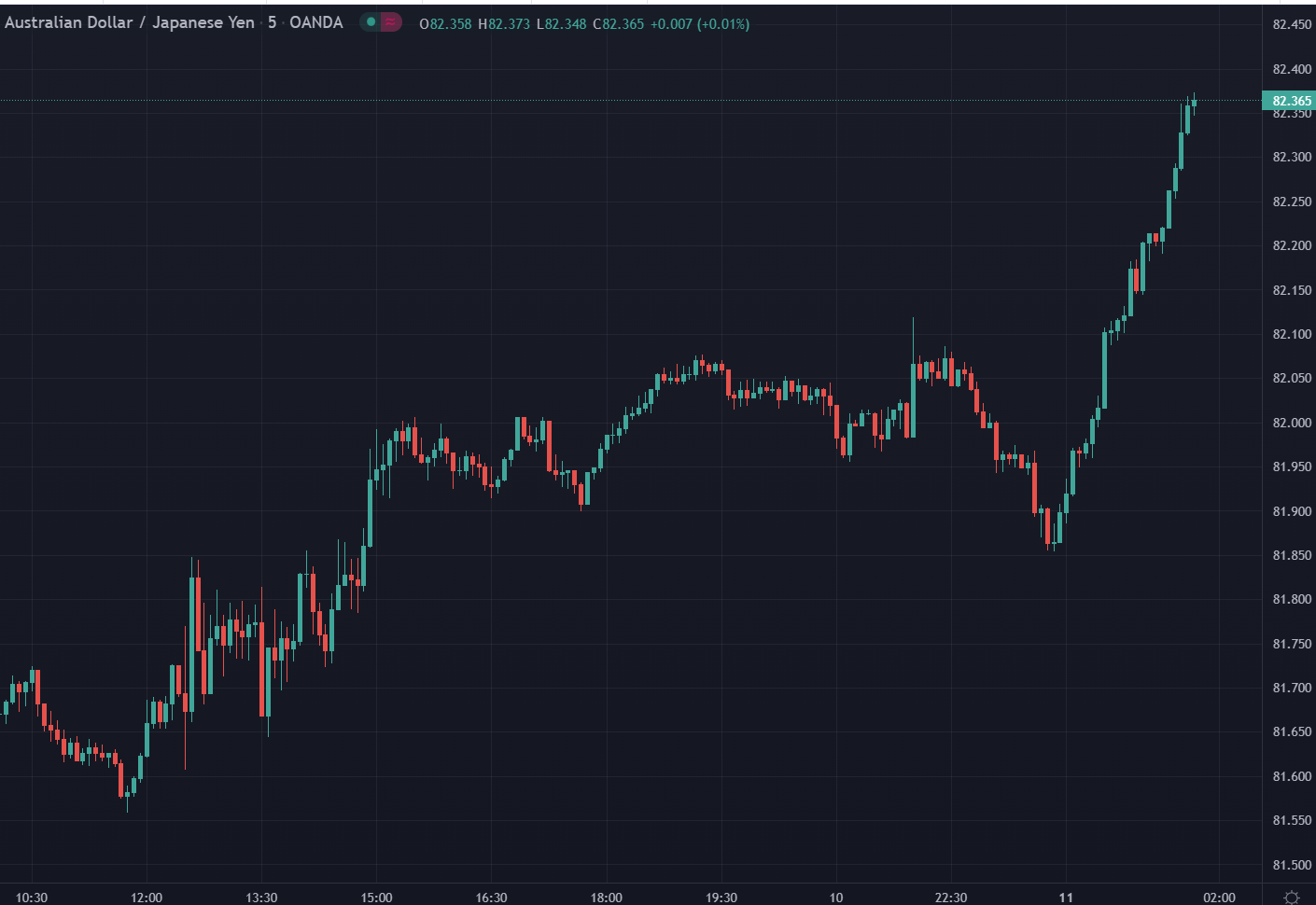
Task: Click 82.100 on the price axis
Action: (x=1292, y=334)
